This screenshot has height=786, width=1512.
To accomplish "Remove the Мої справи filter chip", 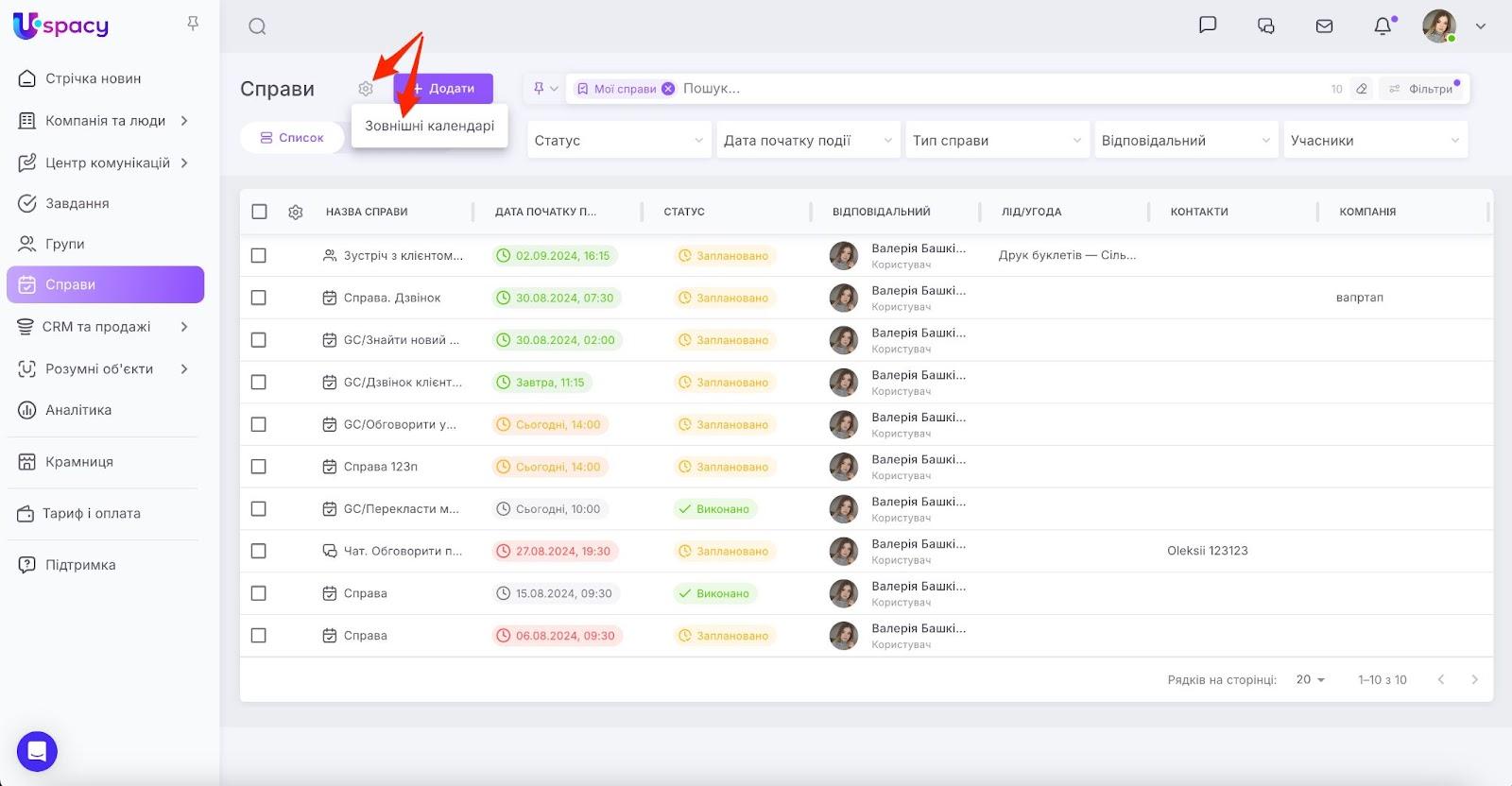I will [668, 89].
